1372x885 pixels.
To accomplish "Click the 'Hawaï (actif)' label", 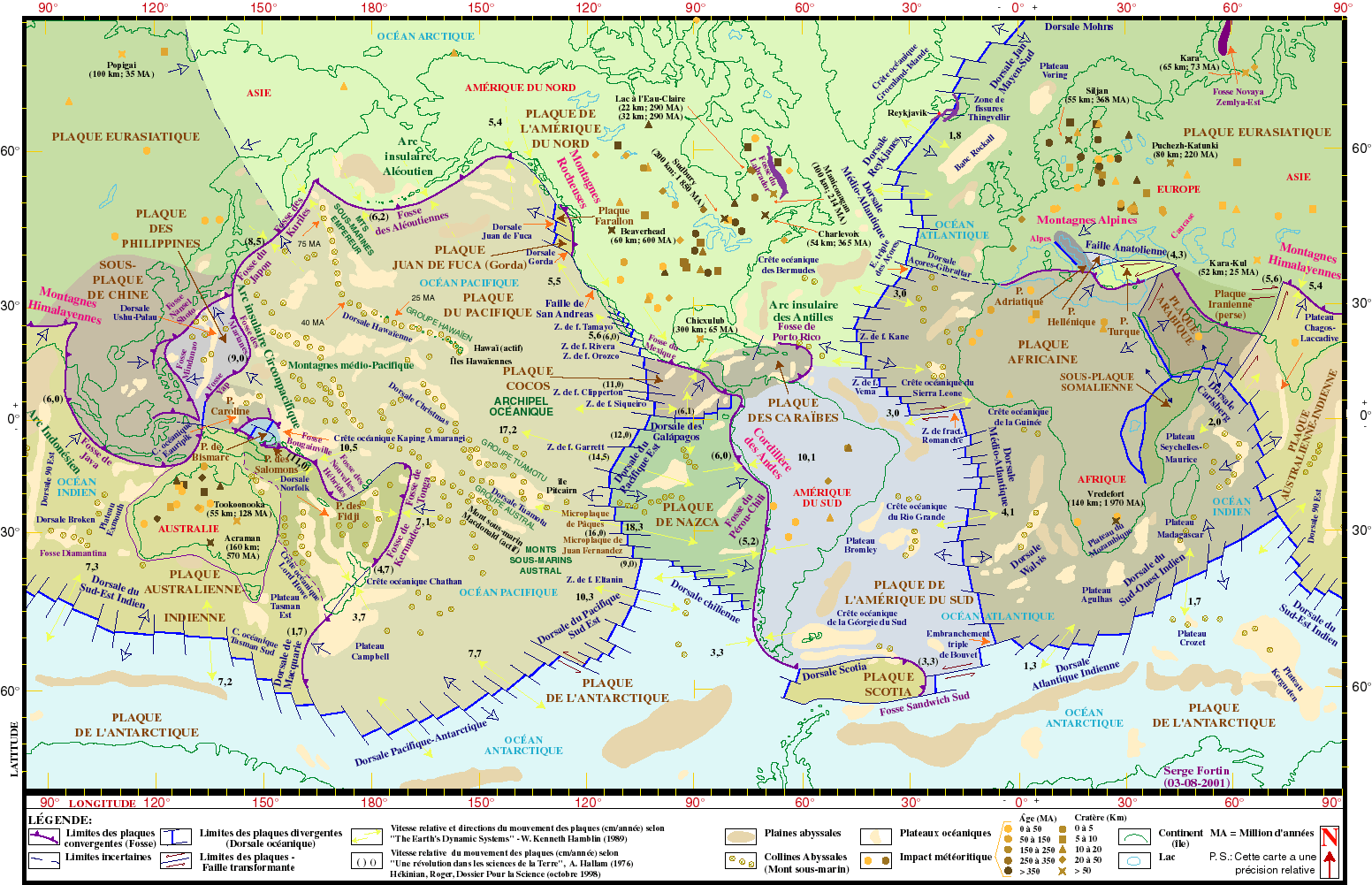I will click(499, 348).
